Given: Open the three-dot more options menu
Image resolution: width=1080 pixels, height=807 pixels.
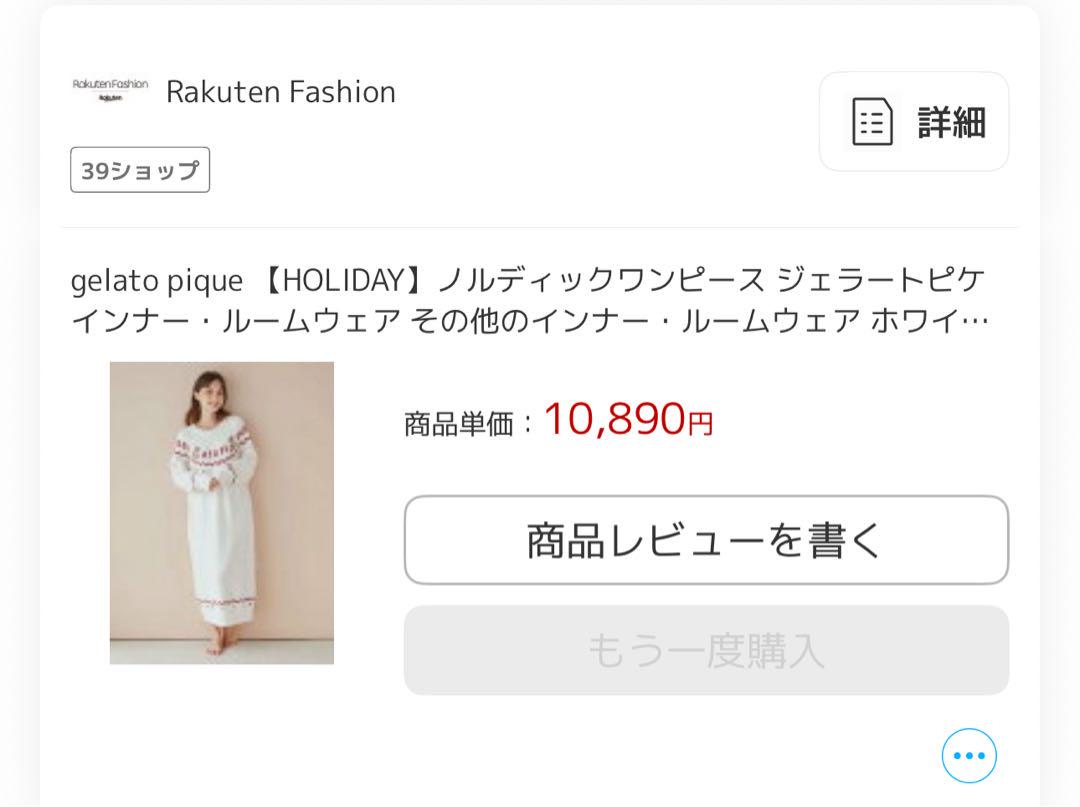Looking at the screenshot, I should pos(968,755).
